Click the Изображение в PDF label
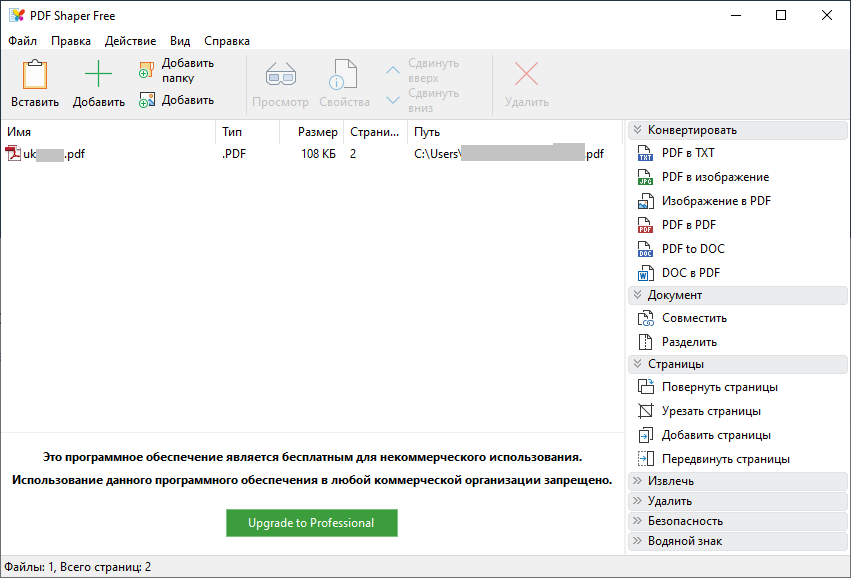Viewport: 851px width, 578px height. pyautogui.click(x=716, y=201)
